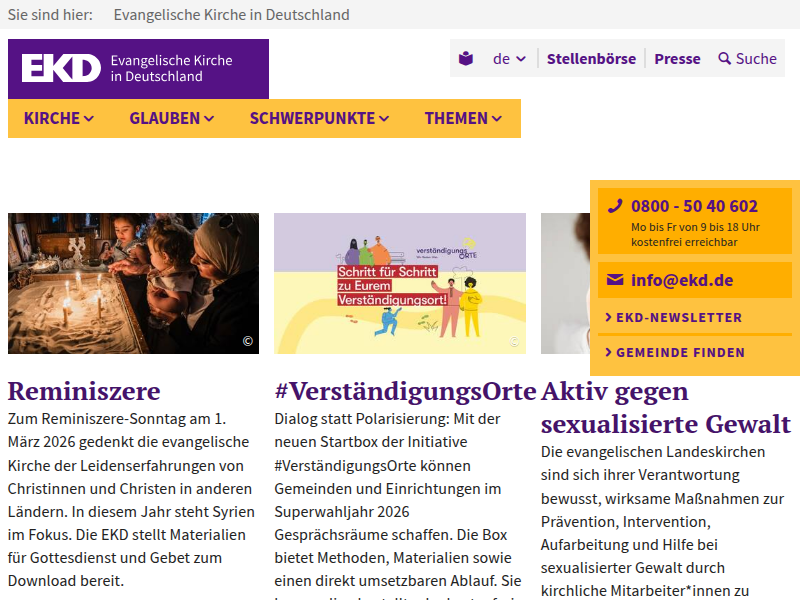This screenshot has width=800, height=600.
Task: Click the copyright symbol on the VerständigungsOrte image
Action: (x=515, y=341)
